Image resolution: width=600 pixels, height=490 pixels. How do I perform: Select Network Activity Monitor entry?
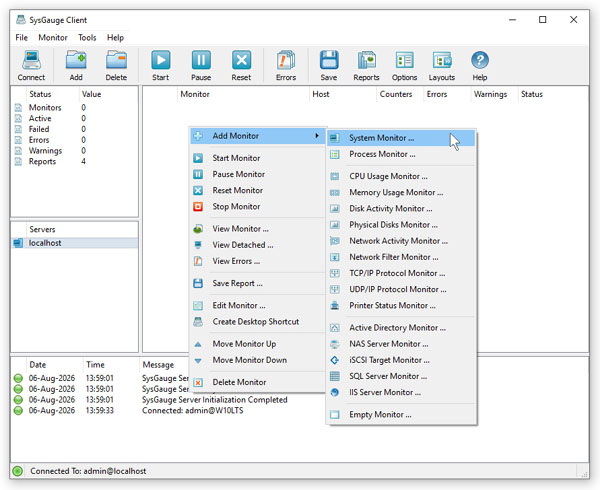click(x=401, y=241)
